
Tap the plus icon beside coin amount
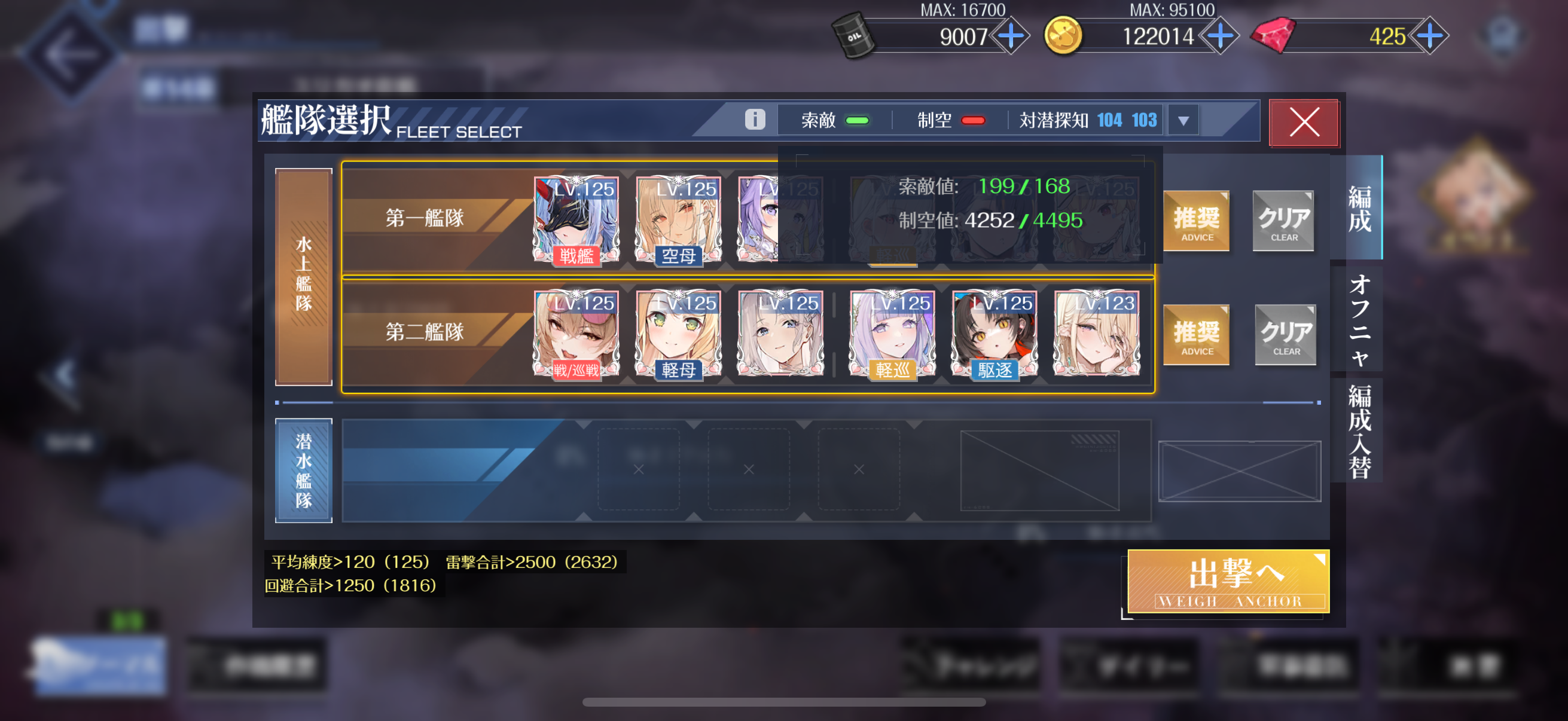click(1221, 36)
